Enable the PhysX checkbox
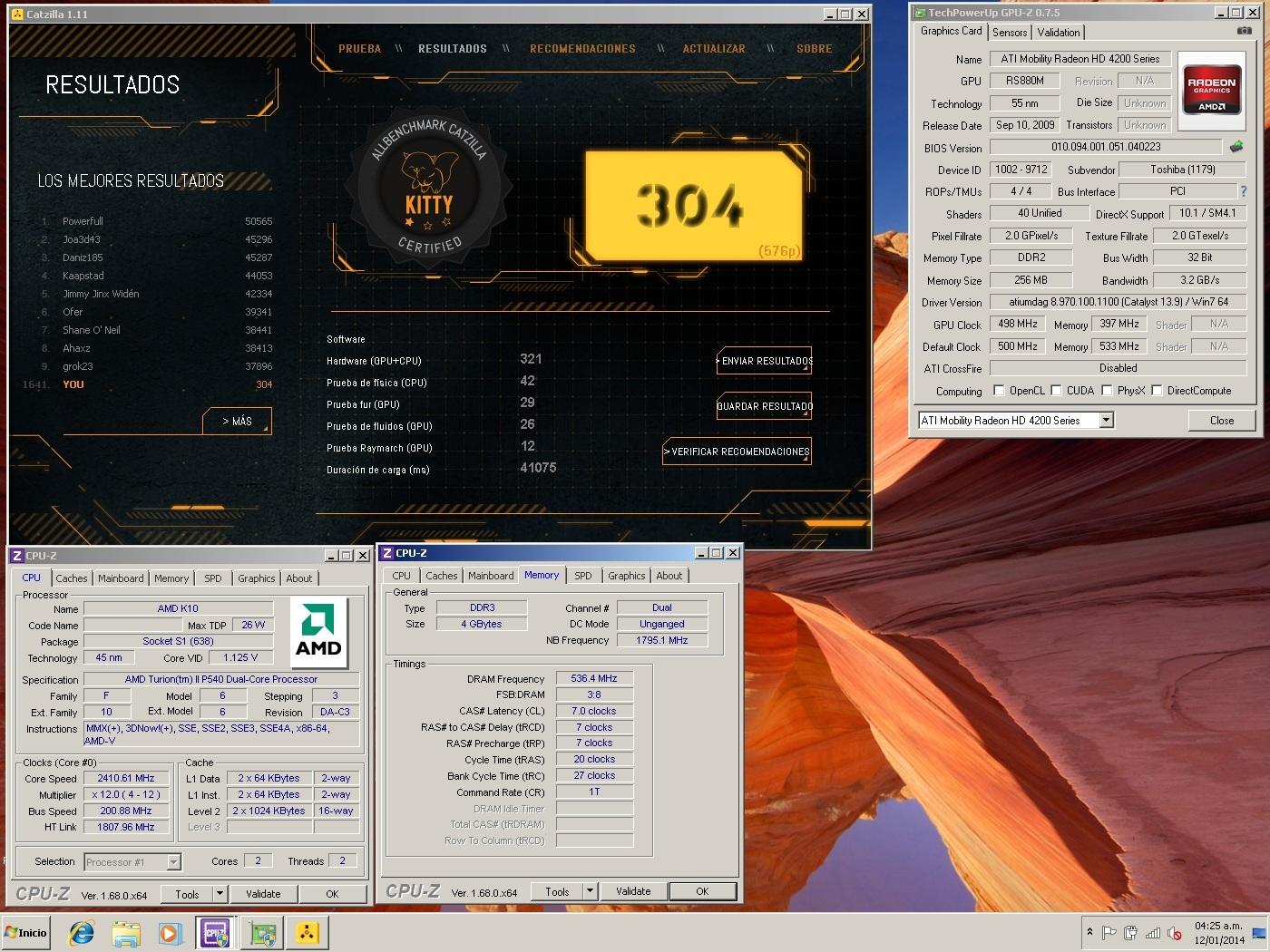 (1107, 391)
